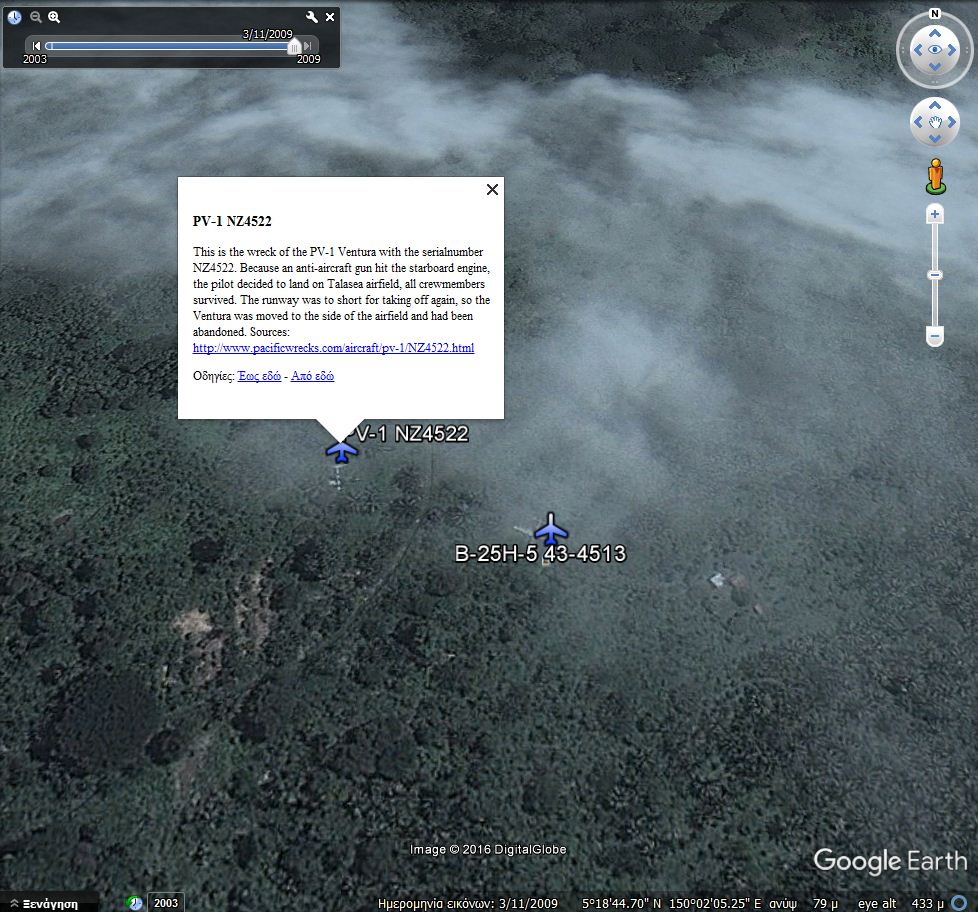This screenshot has height=912, width=978.
Task: Tilt the look view down arrow
Action: [x=934, y=66]
